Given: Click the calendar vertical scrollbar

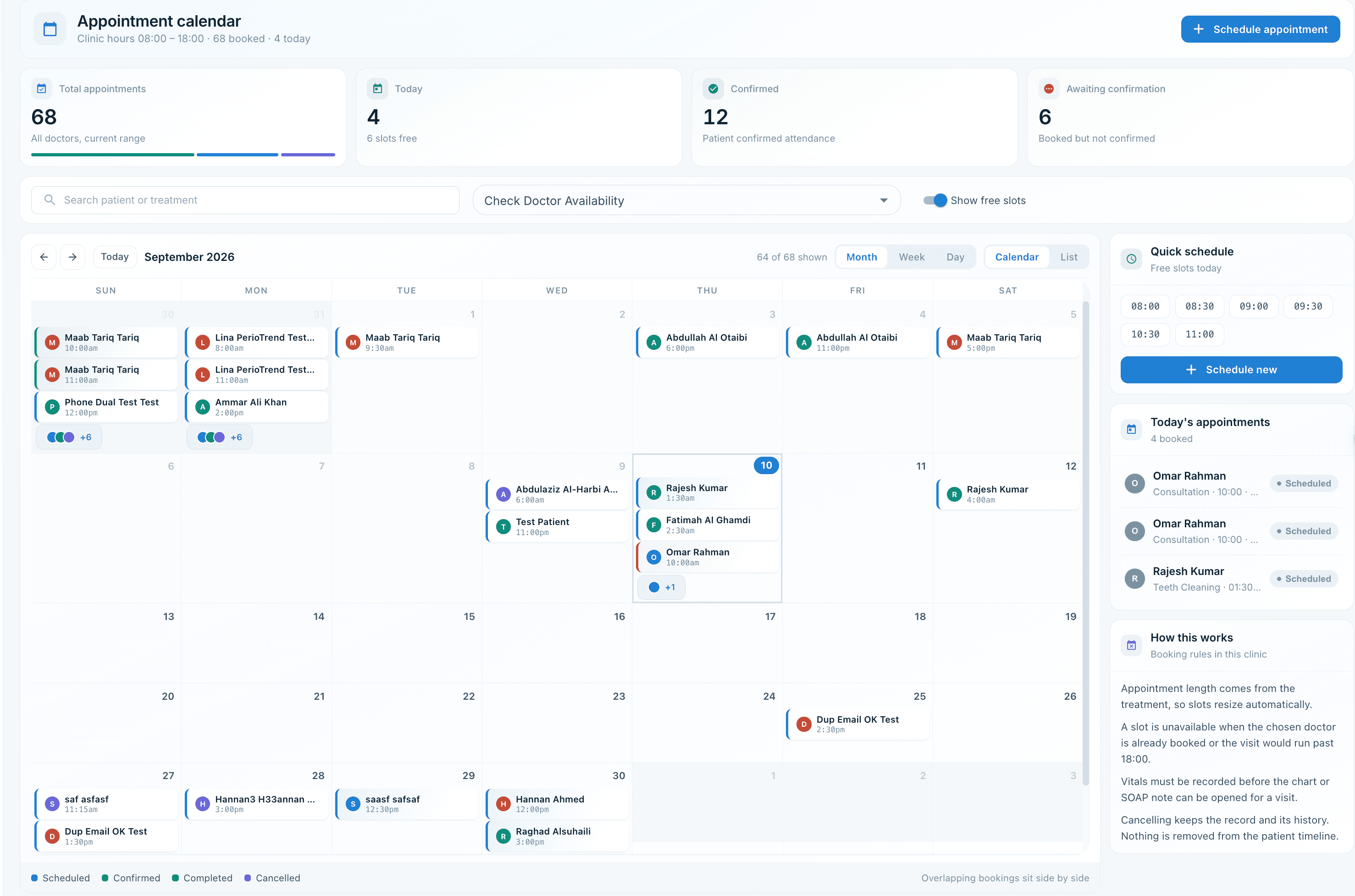Looking at the screenshot, I should pyautogui.click(x=1085, y=543).
